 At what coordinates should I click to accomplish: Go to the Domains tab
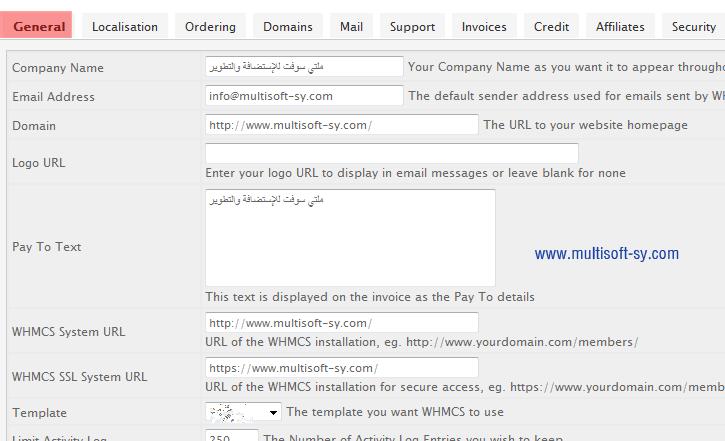(288, 26)
